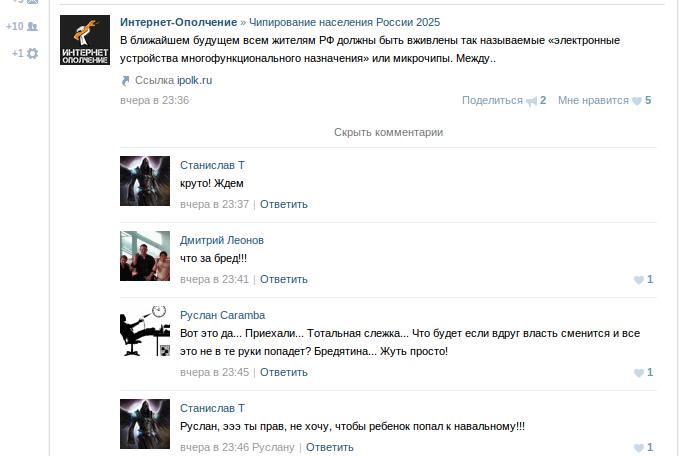
Task: Click the +10 friends icon in left sidebar
Action: (x=32, y=26)
